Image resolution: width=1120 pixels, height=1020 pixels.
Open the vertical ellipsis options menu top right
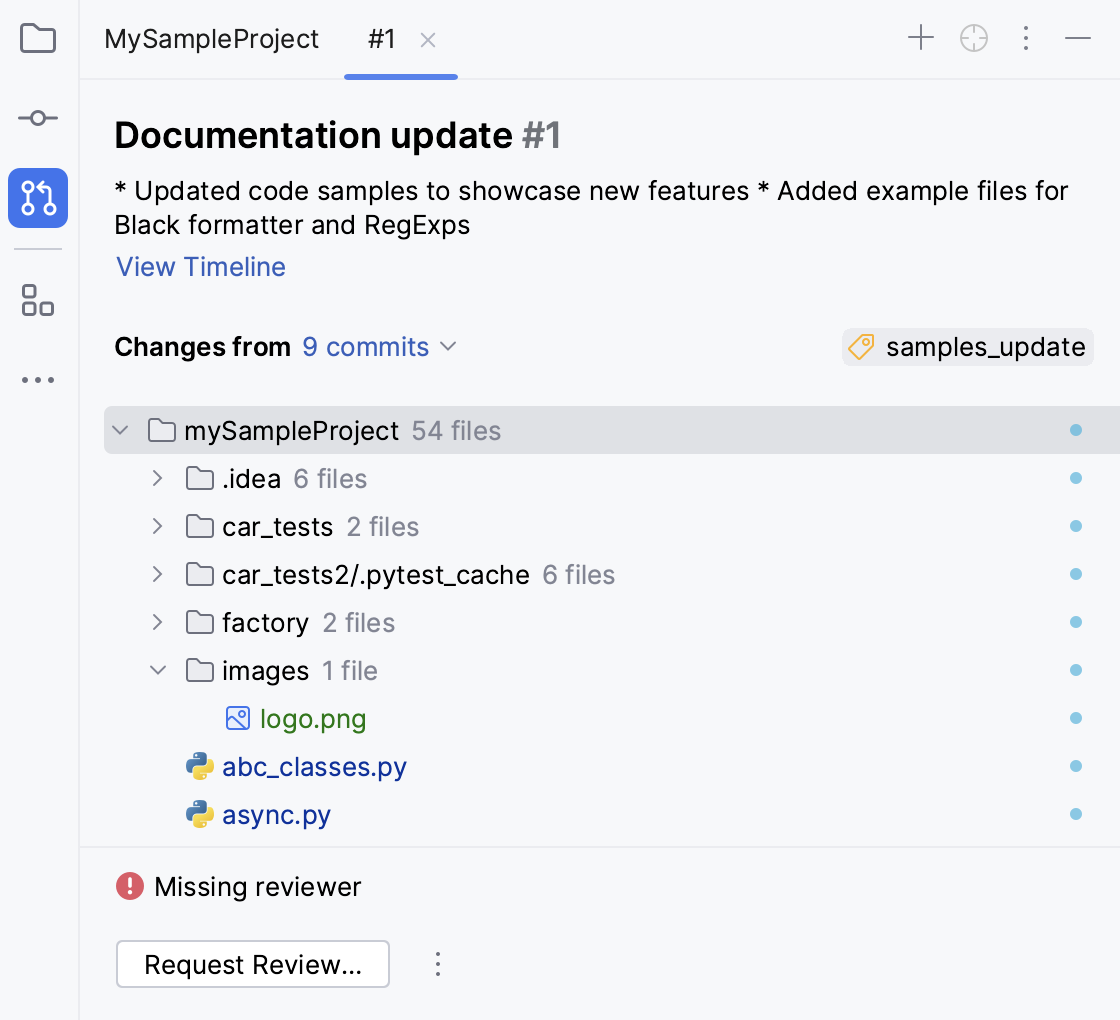coord(1026,37)
